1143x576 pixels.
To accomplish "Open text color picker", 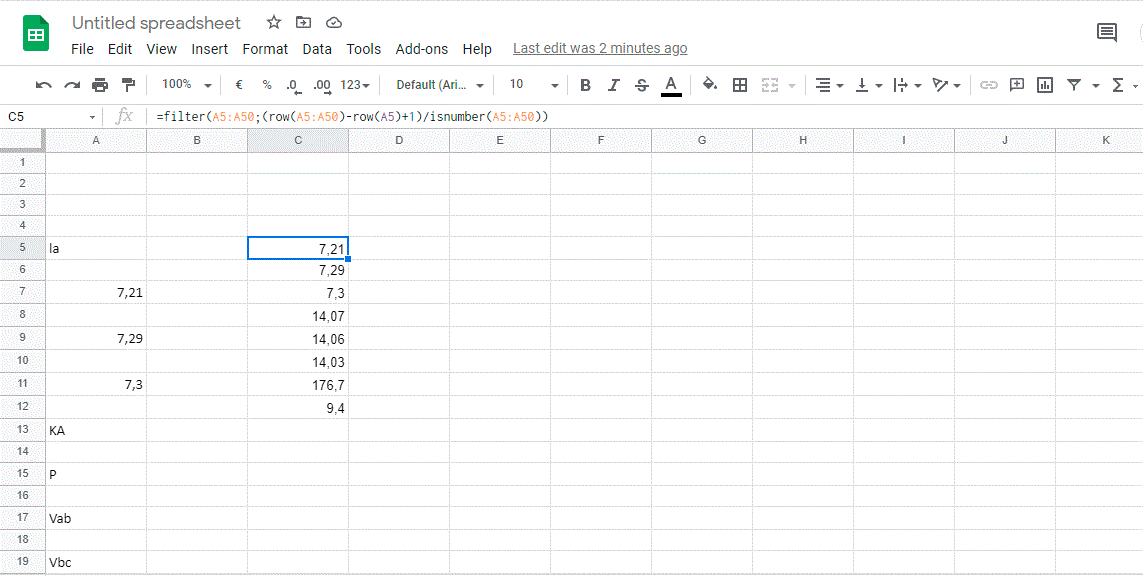I will pos(671,85).
